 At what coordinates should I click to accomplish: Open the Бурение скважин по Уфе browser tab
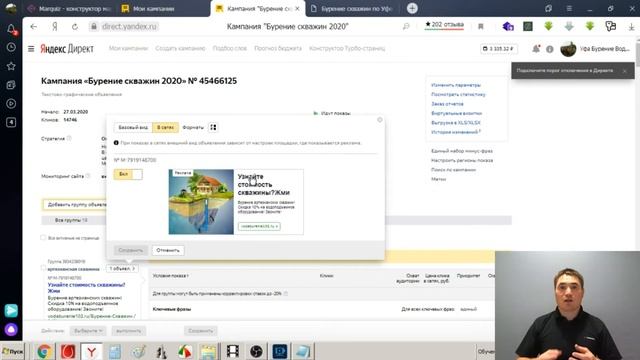[351, 9]
